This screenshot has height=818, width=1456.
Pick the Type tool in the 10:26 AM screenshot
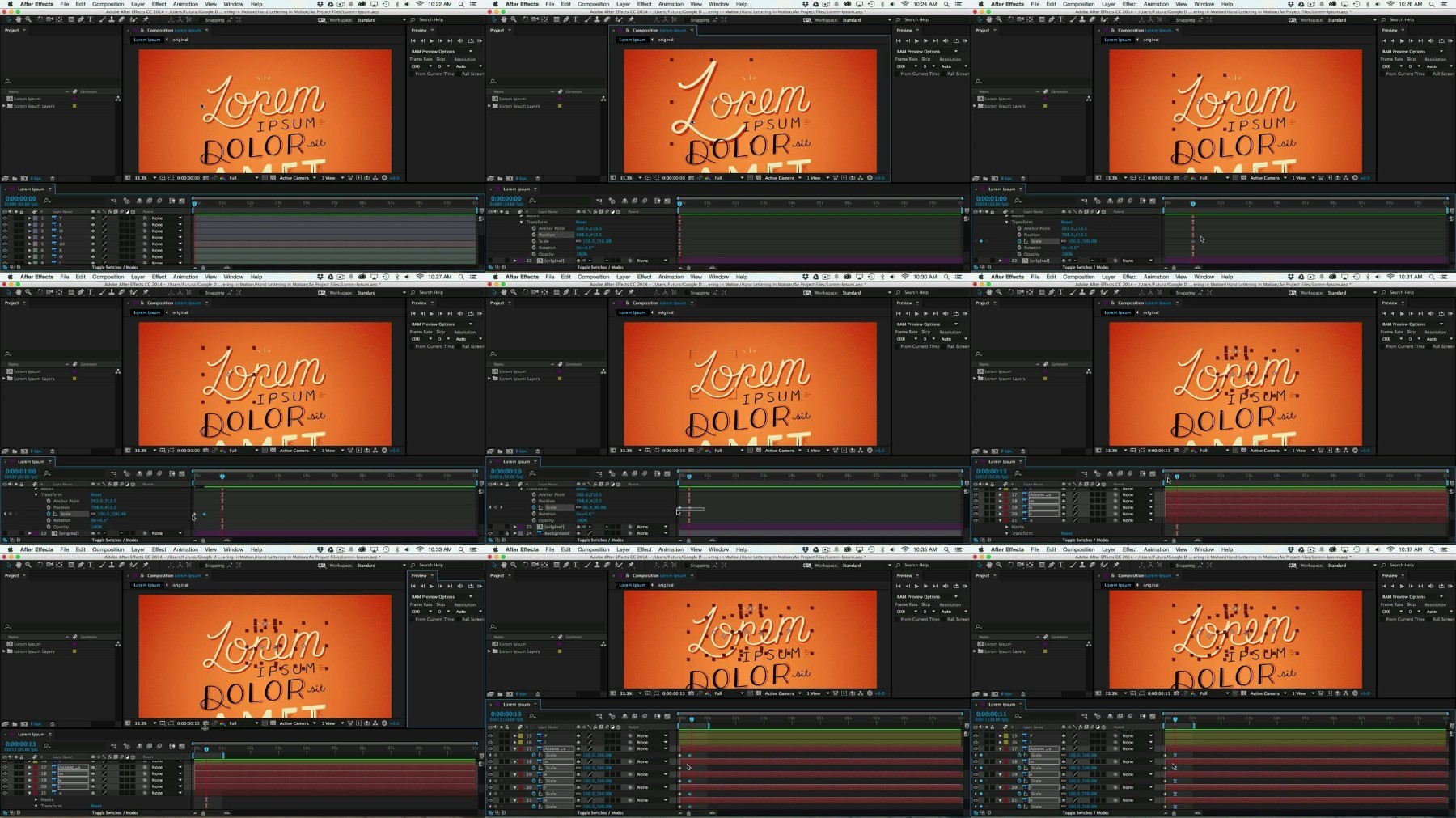[x=1061, y=19]
